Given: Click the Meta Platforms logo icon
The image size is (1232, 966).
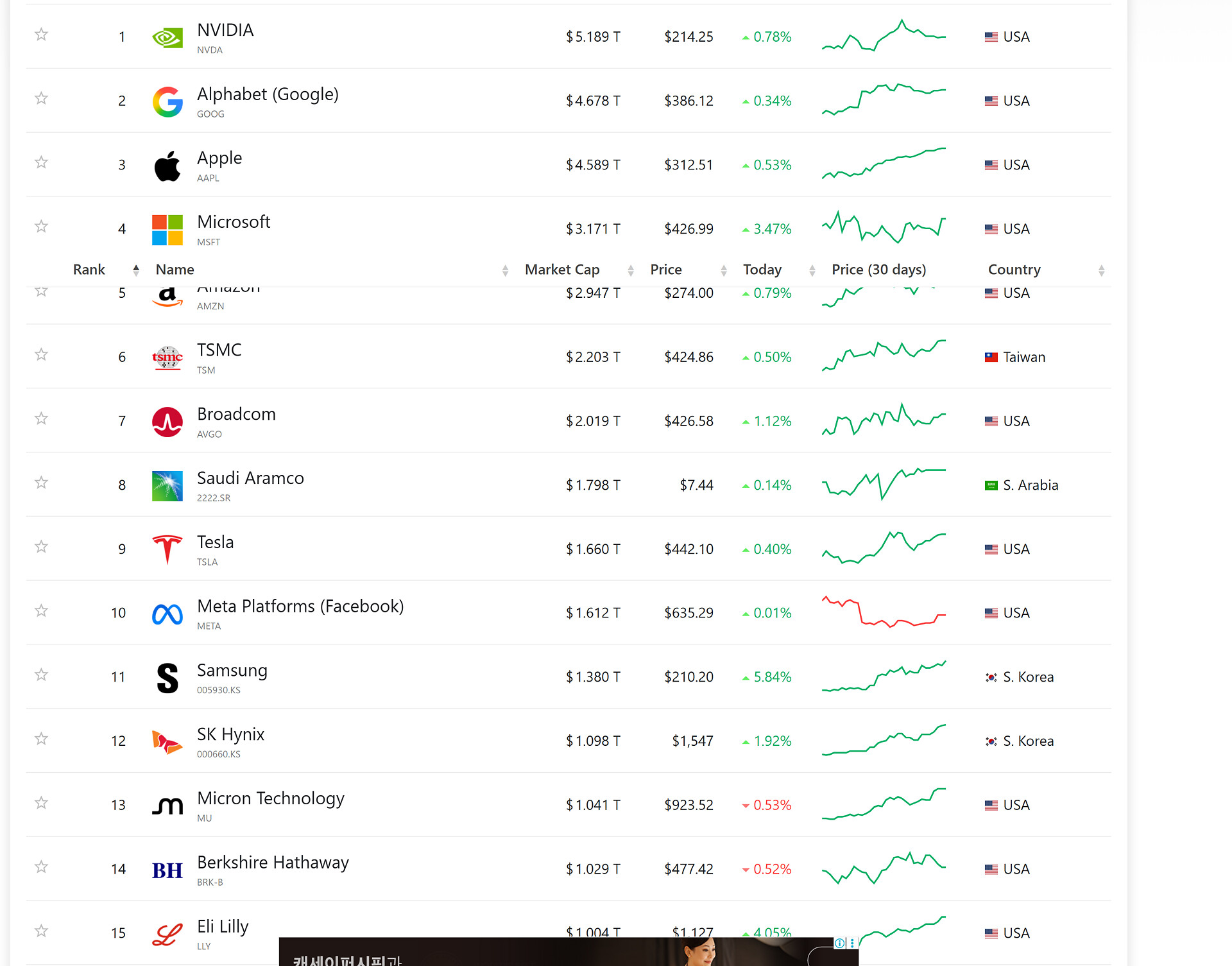Looking at the screenshot, I should click(167, 614).
